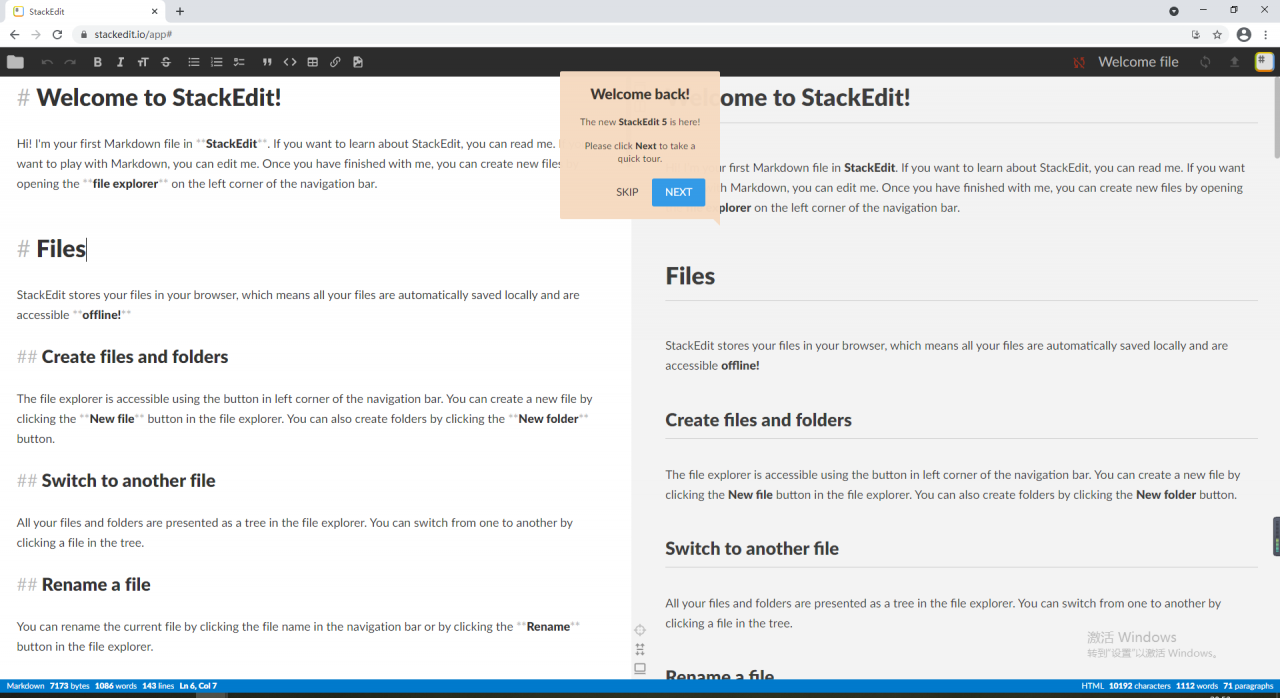Reload the stackedit.io page
This screenshot has height=698, width=1280.
[x=57, y=34]
